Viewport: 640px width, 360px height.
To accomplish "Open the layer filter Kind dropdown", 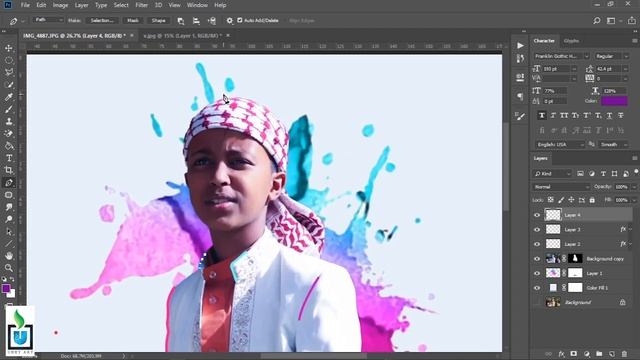I will pos(552,173).
